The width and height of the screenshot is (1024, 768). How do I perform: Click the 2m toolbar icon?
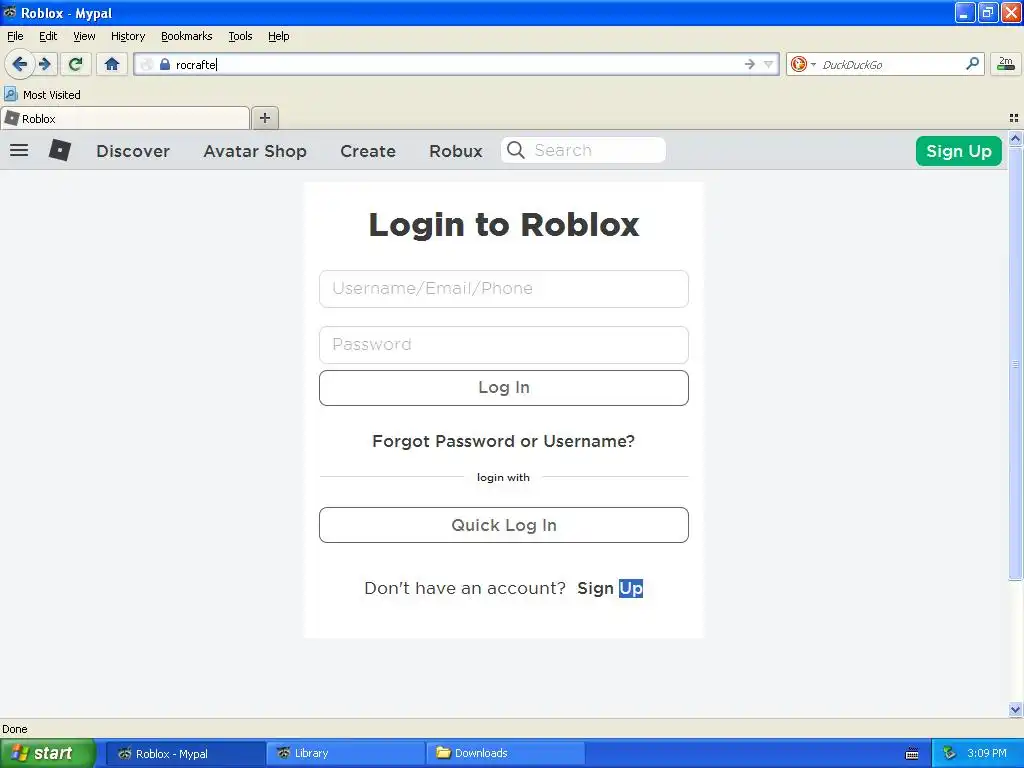tap(1006, 63)
